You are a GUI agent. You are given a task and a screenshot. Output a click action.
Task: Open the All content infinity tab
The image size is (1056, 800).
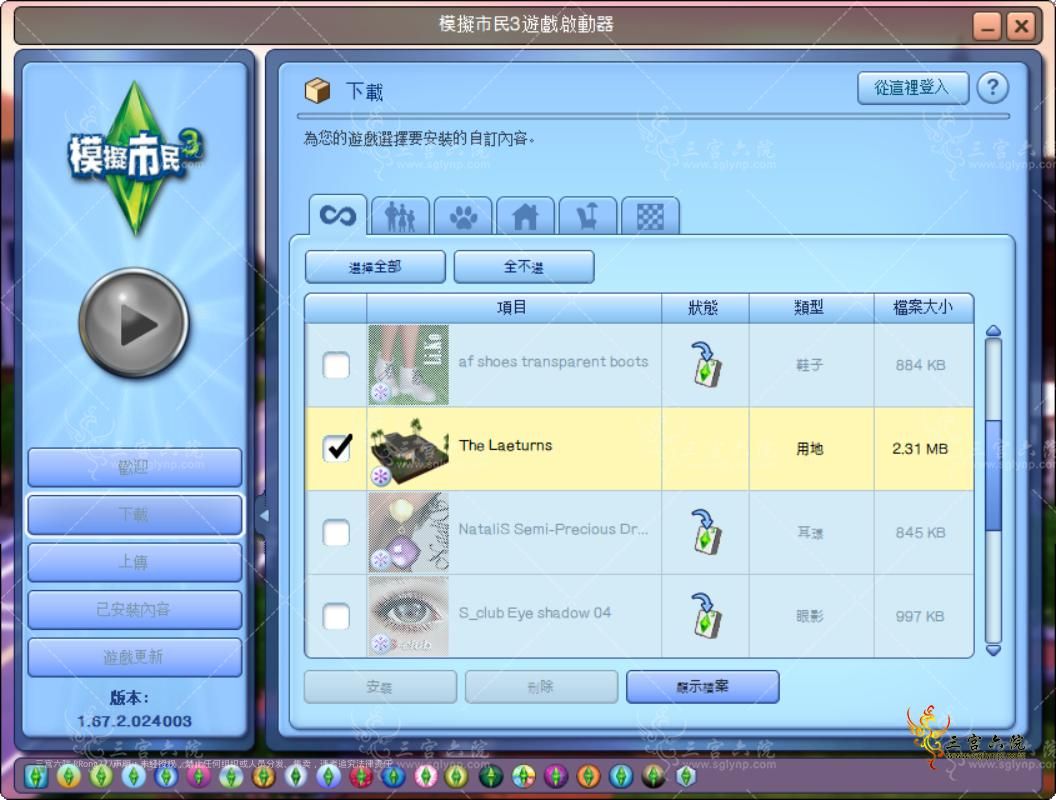coord(337,215)
